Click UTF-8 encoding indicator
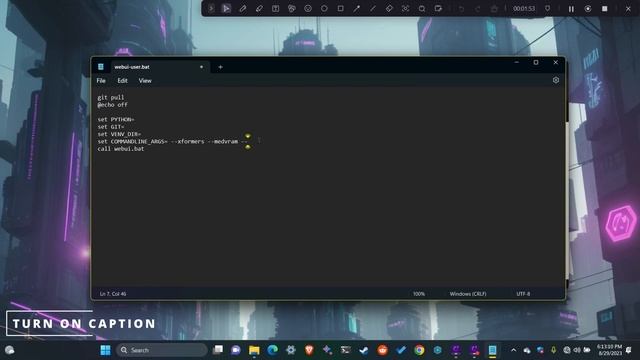The height and width of the screenshot is (360, 640). coord(523,294)
